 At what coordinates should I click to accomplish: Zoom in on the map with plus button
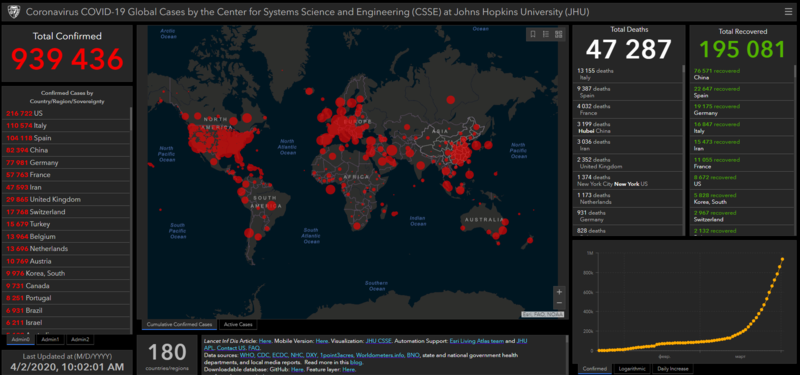point(559,292)
